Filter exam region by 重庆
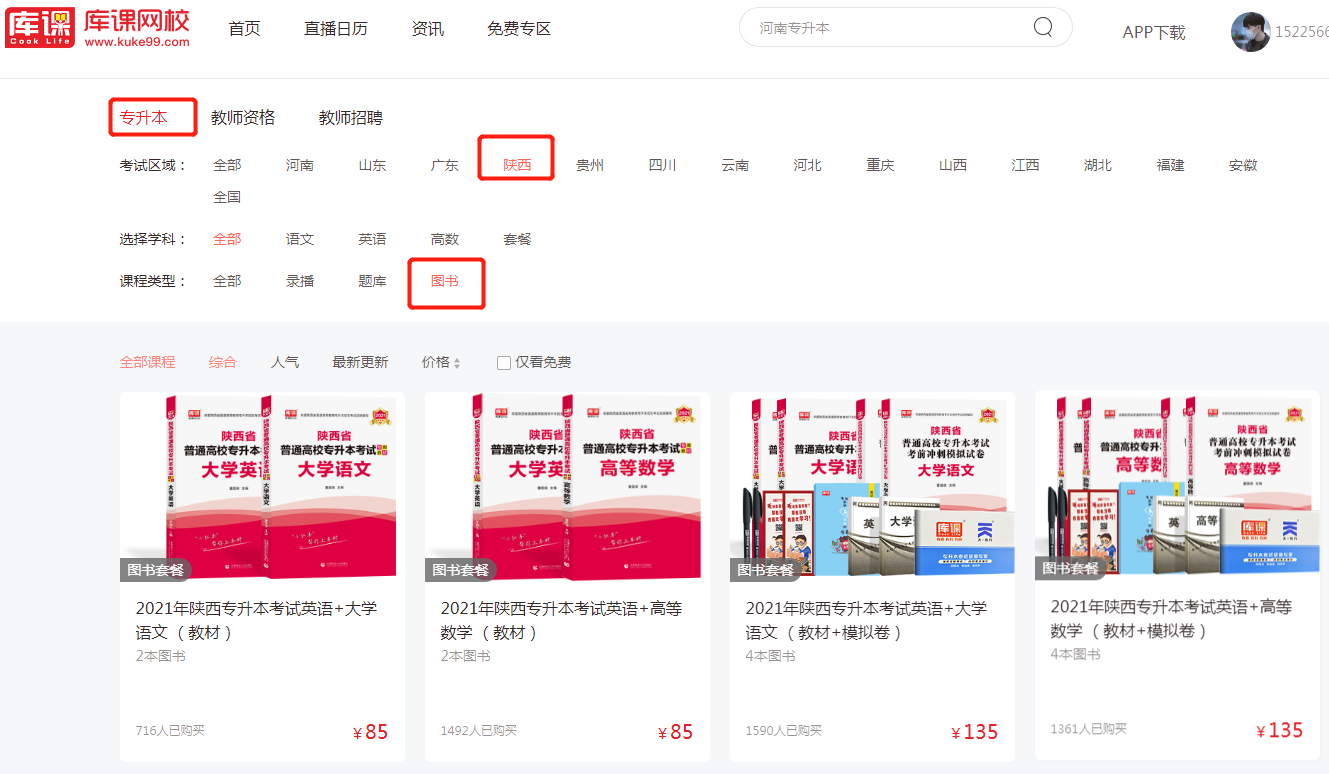 pos(880,165)
